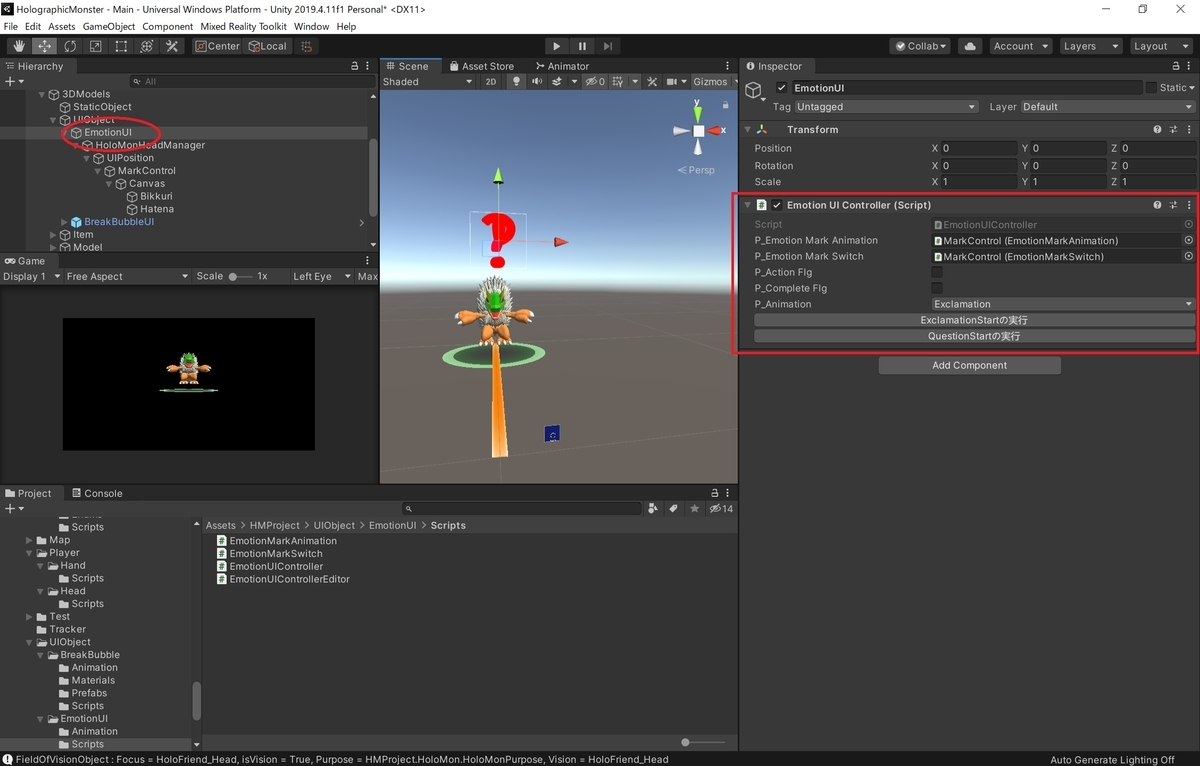Screen dimensions: 1200x766
Task: Open Tag dropdown Untagged
Action: (x=887, y=107)
